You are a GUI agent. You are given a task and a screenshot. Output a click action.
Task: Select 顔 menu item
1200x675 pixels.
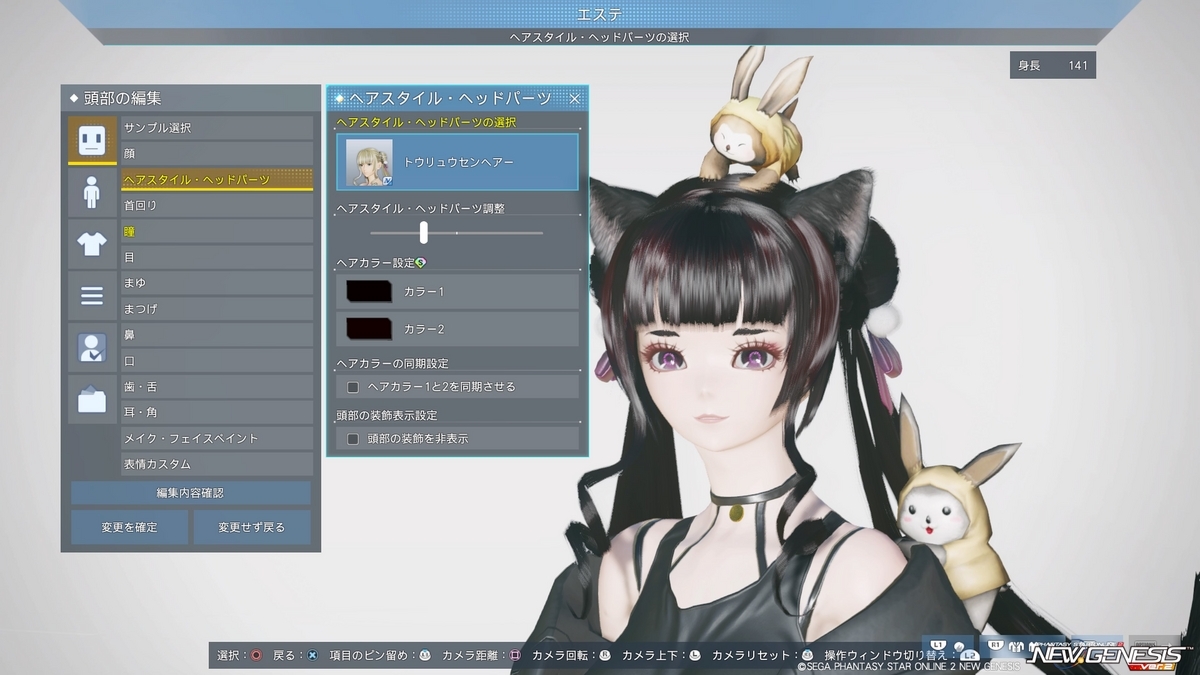(x=217, y=154)
